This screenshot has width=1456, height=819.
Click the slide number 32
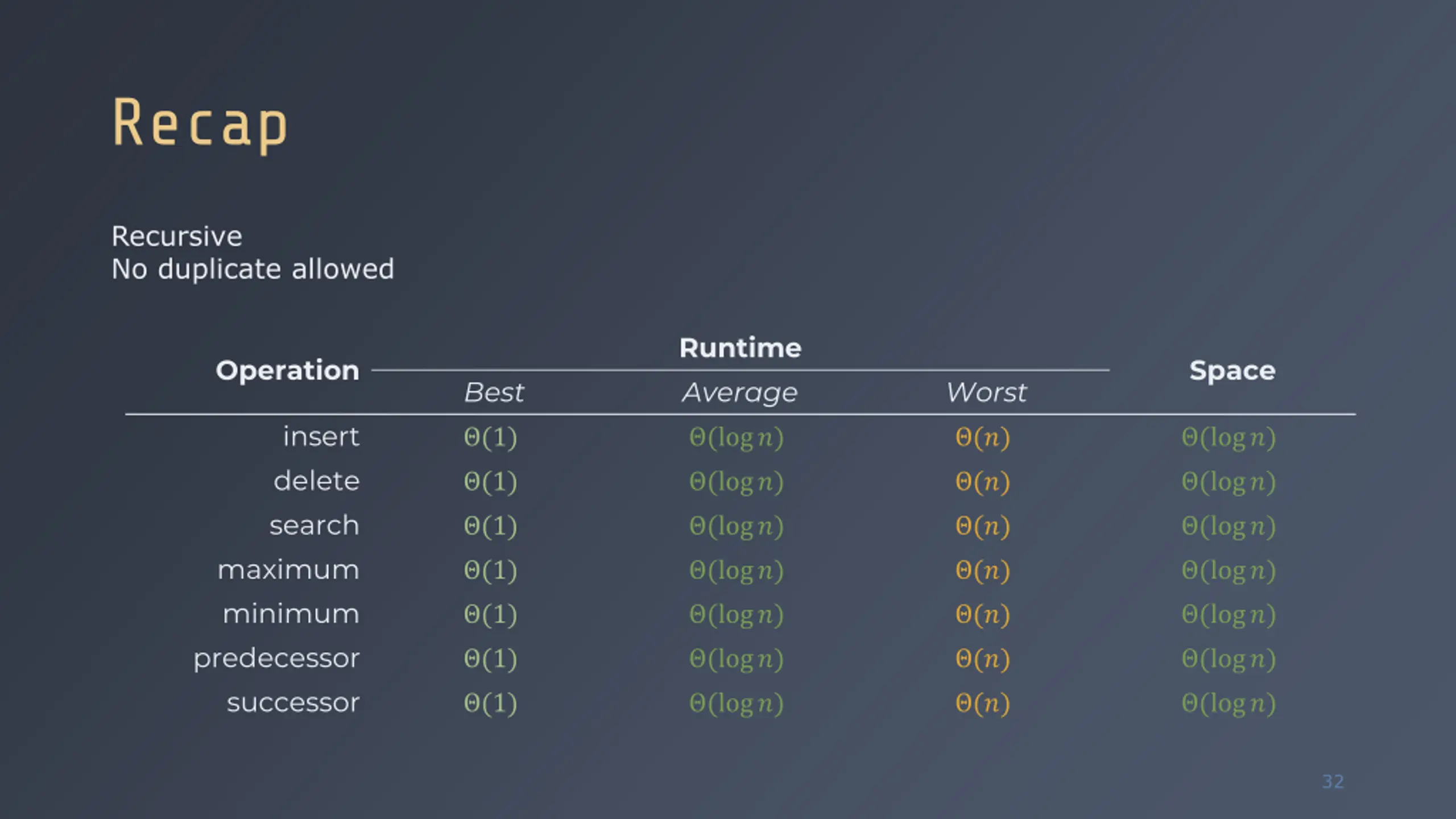1333,782
